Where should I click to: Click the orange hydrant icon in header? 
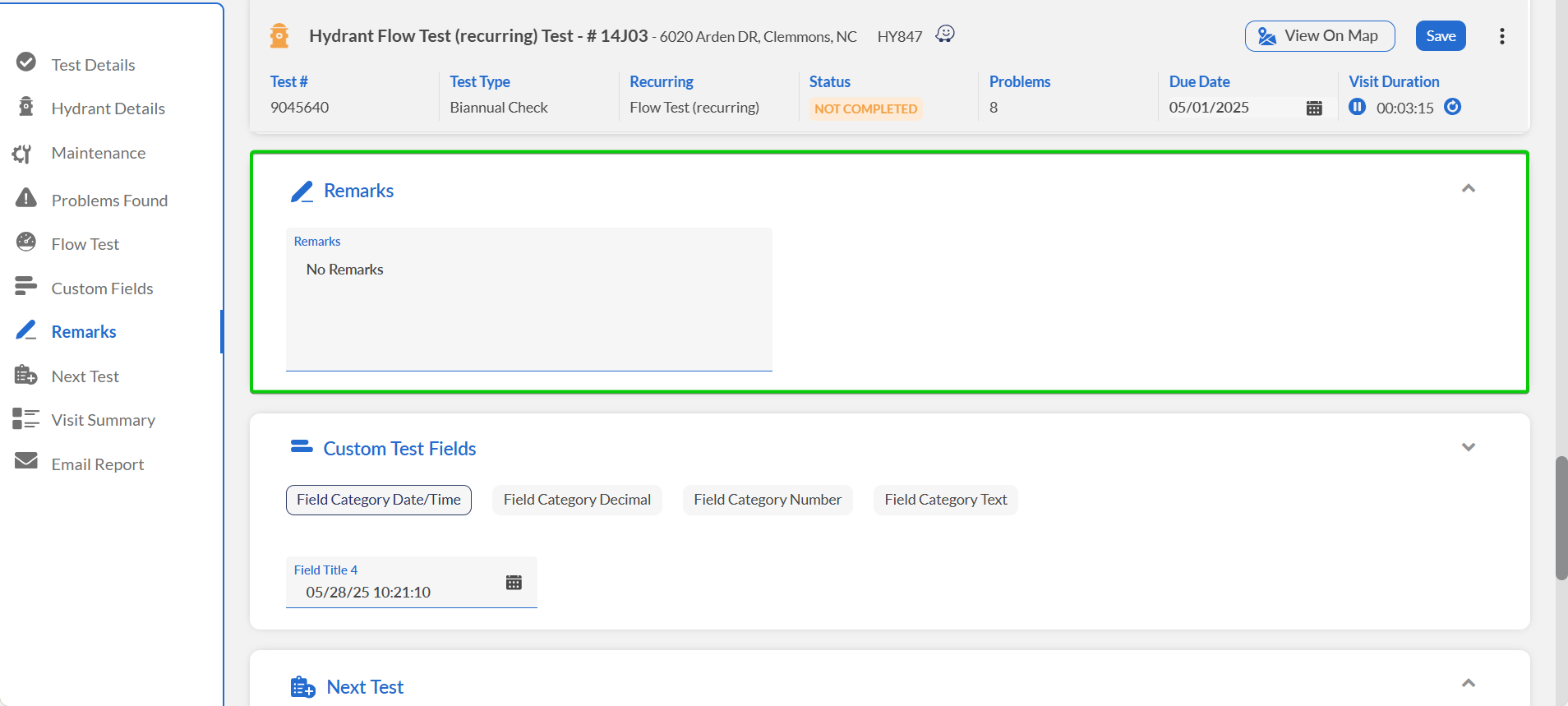(279, 36)
